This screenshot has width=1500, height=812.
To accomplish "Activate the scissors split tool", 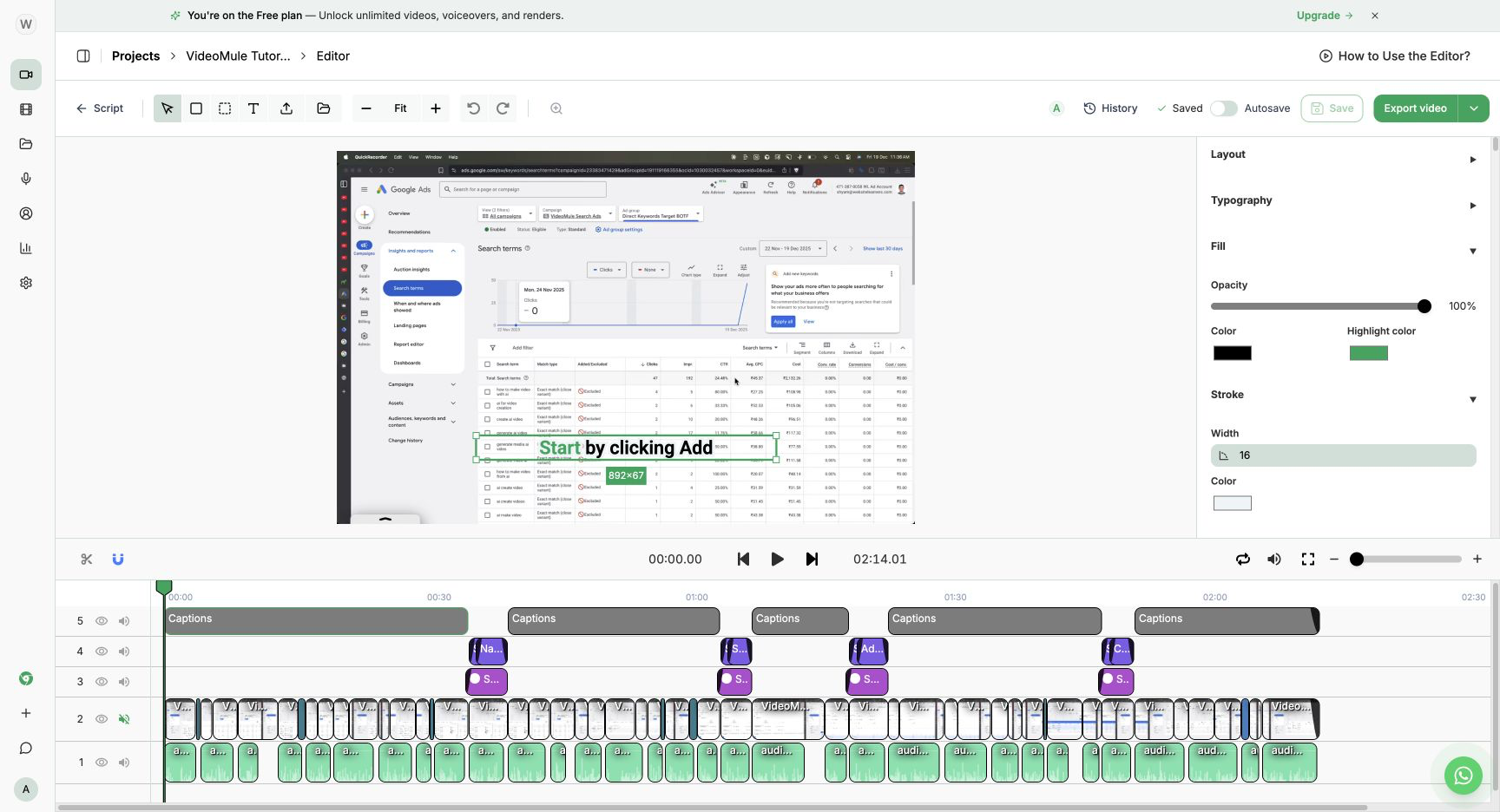I will tap(86, 560).
